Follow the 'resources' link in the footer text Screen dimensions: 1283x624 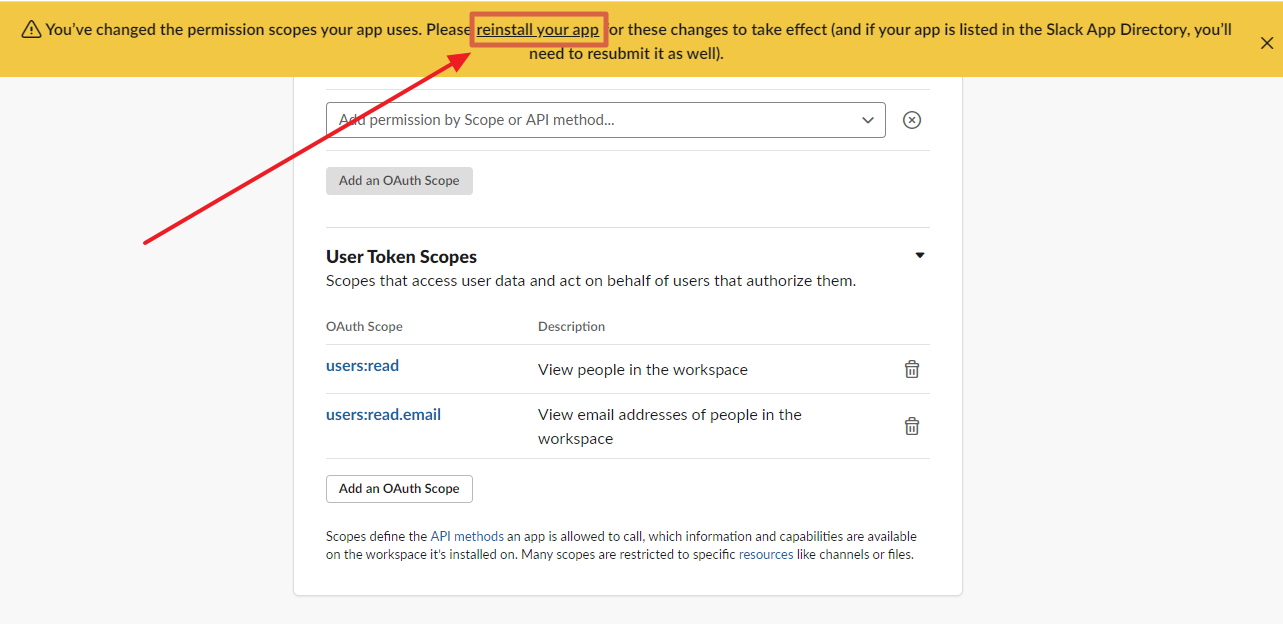pyautogui.click(x=765, y=554)
